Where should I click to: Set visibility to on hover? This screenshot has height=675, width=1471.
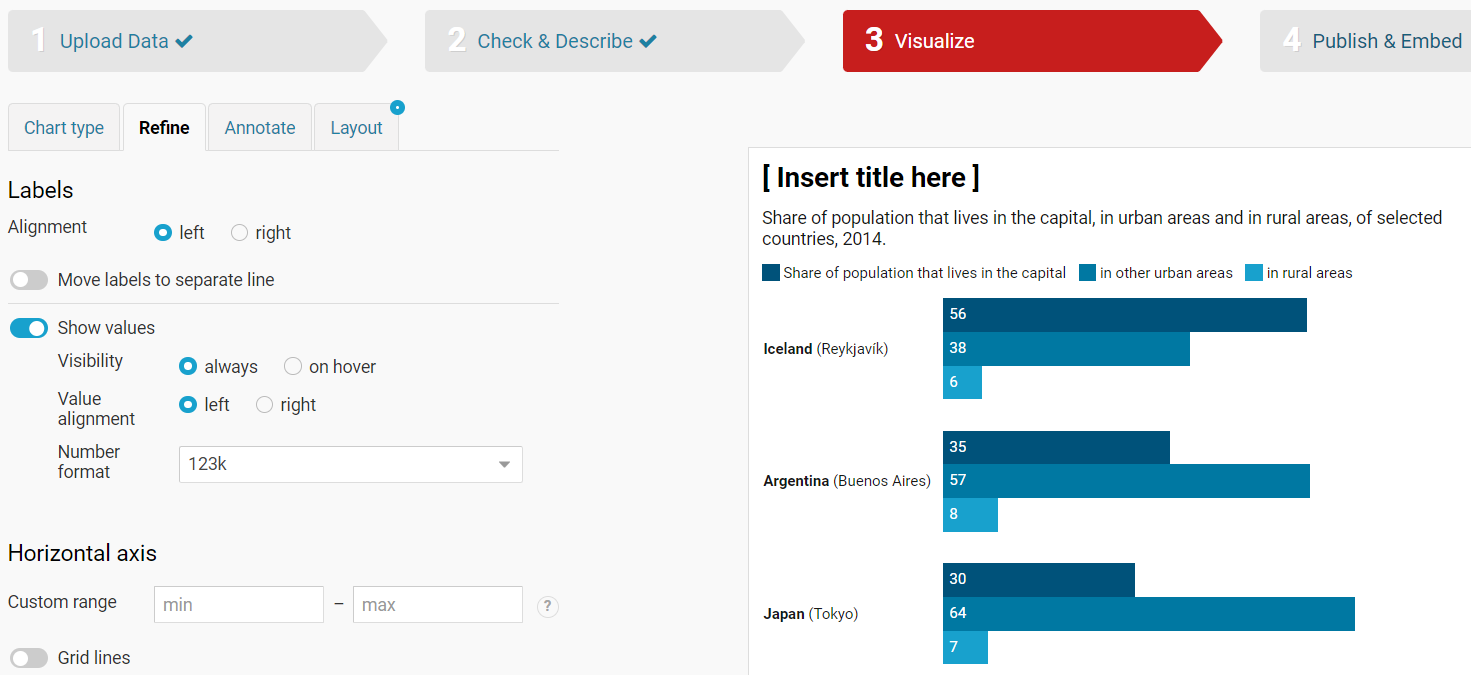[x=293, y=367]
